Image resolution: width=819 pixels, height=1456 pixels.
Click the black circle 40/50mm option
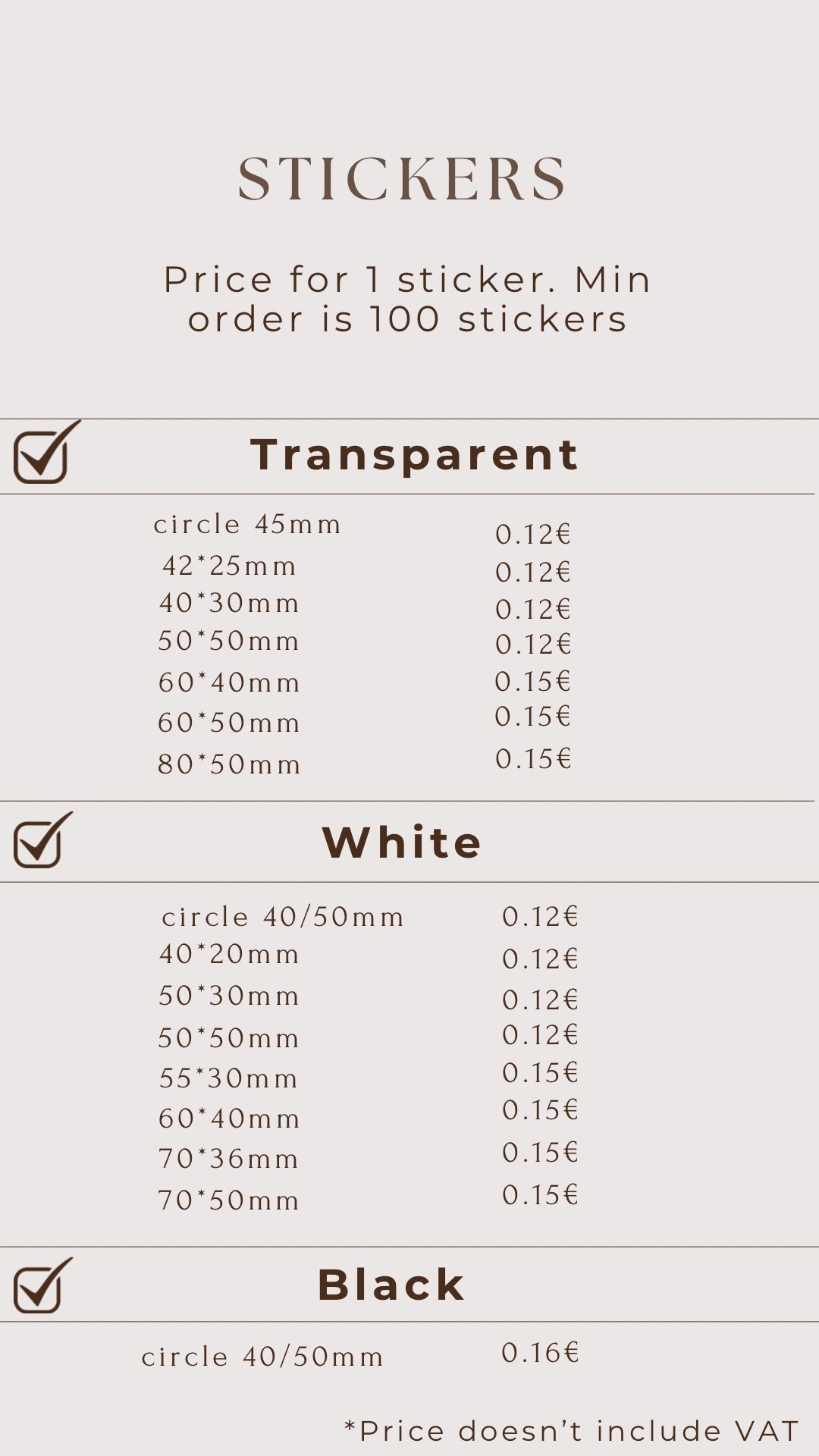click(x=262, y=1357)
